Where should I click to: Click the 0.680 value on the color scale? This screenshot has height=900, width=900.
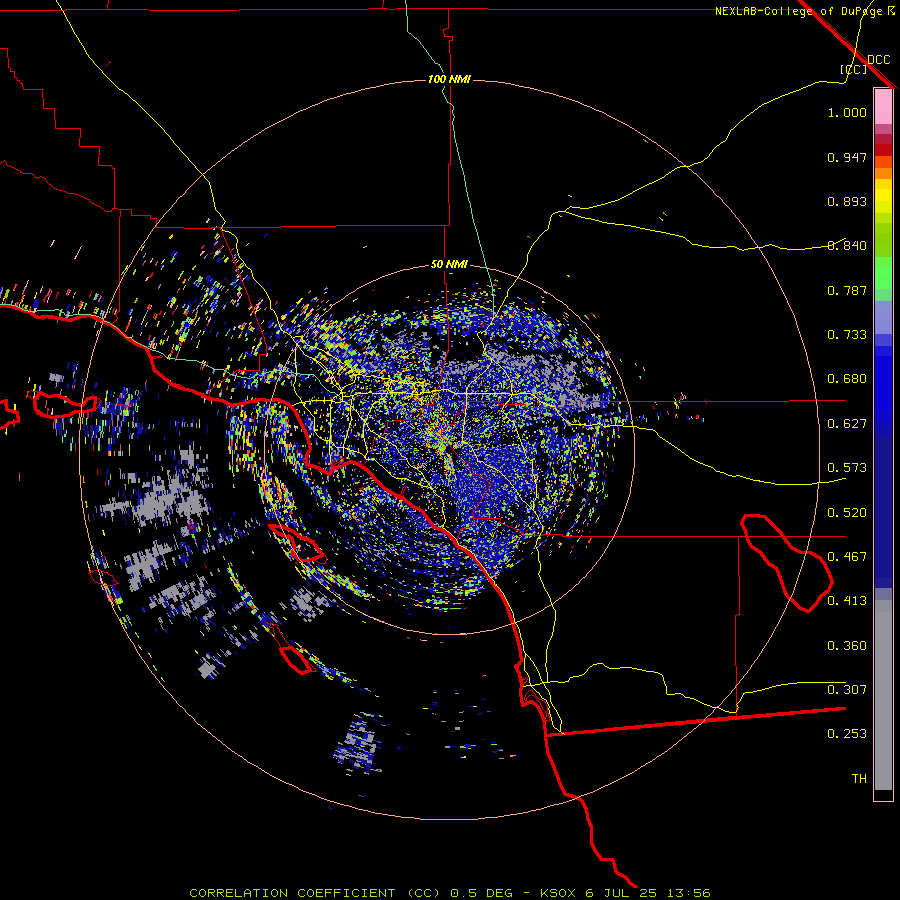(847, 379)
